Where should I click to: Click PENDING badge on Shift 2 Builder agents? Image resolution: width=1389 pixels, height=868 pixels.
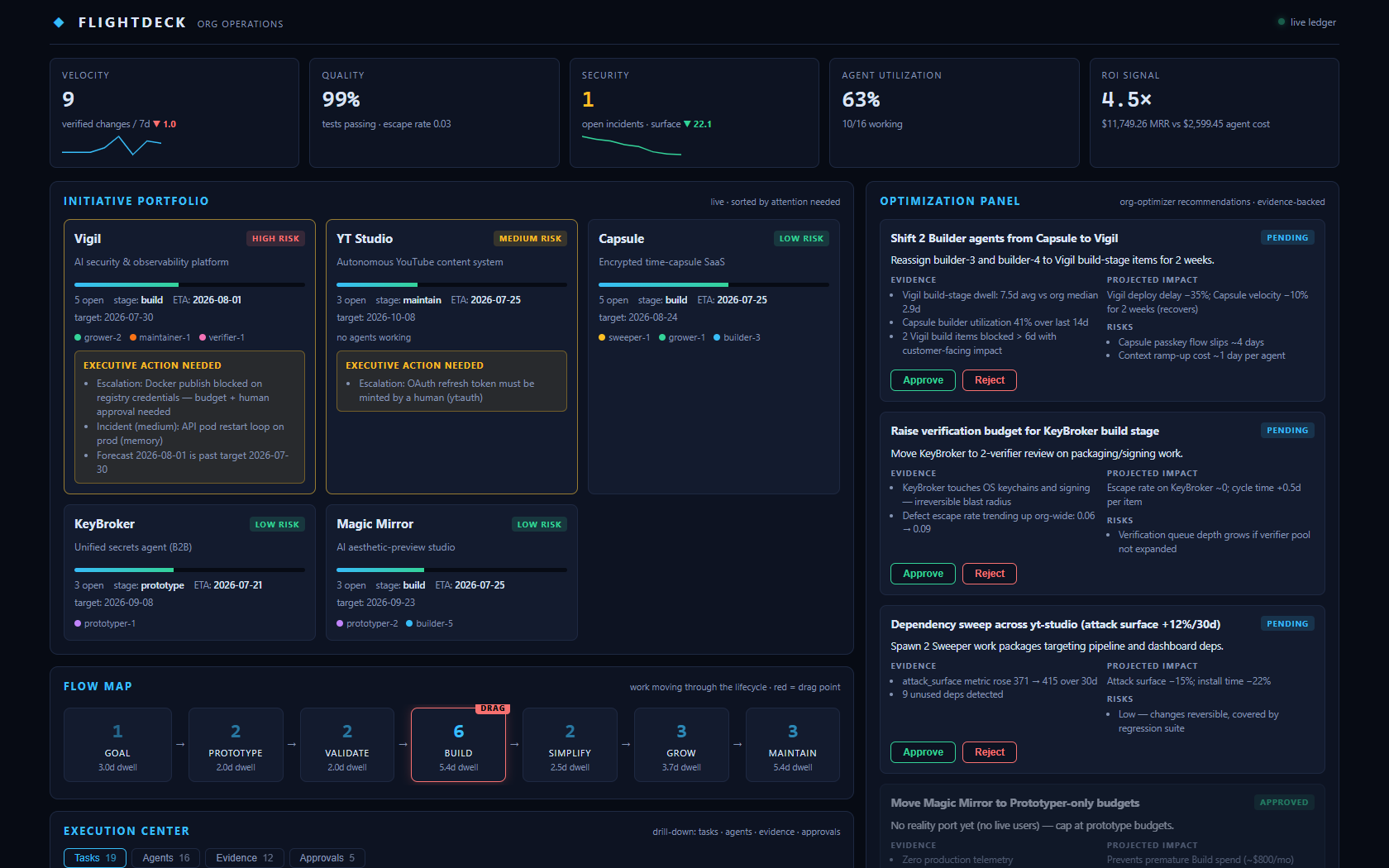(1287, 237)
